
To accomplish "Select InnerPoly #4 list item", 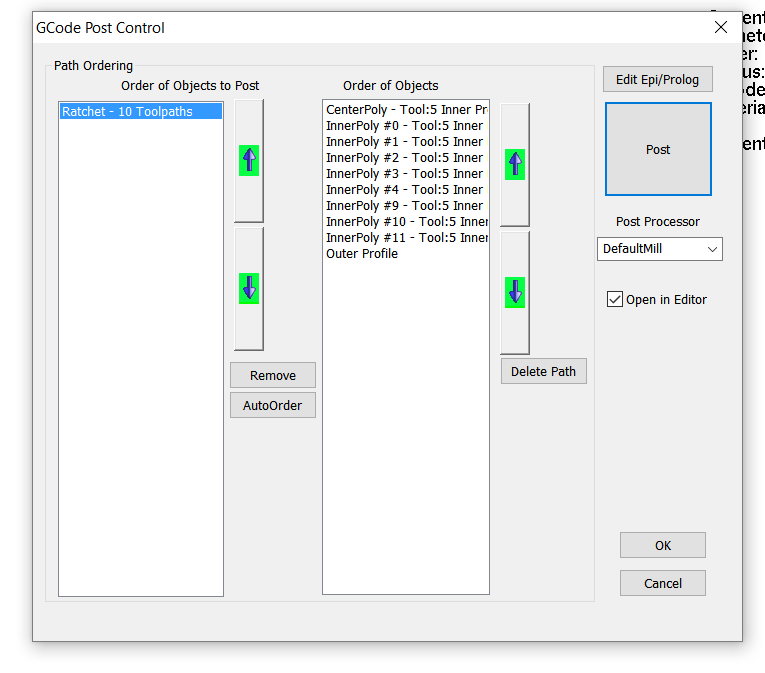I will tap(404, 190).
